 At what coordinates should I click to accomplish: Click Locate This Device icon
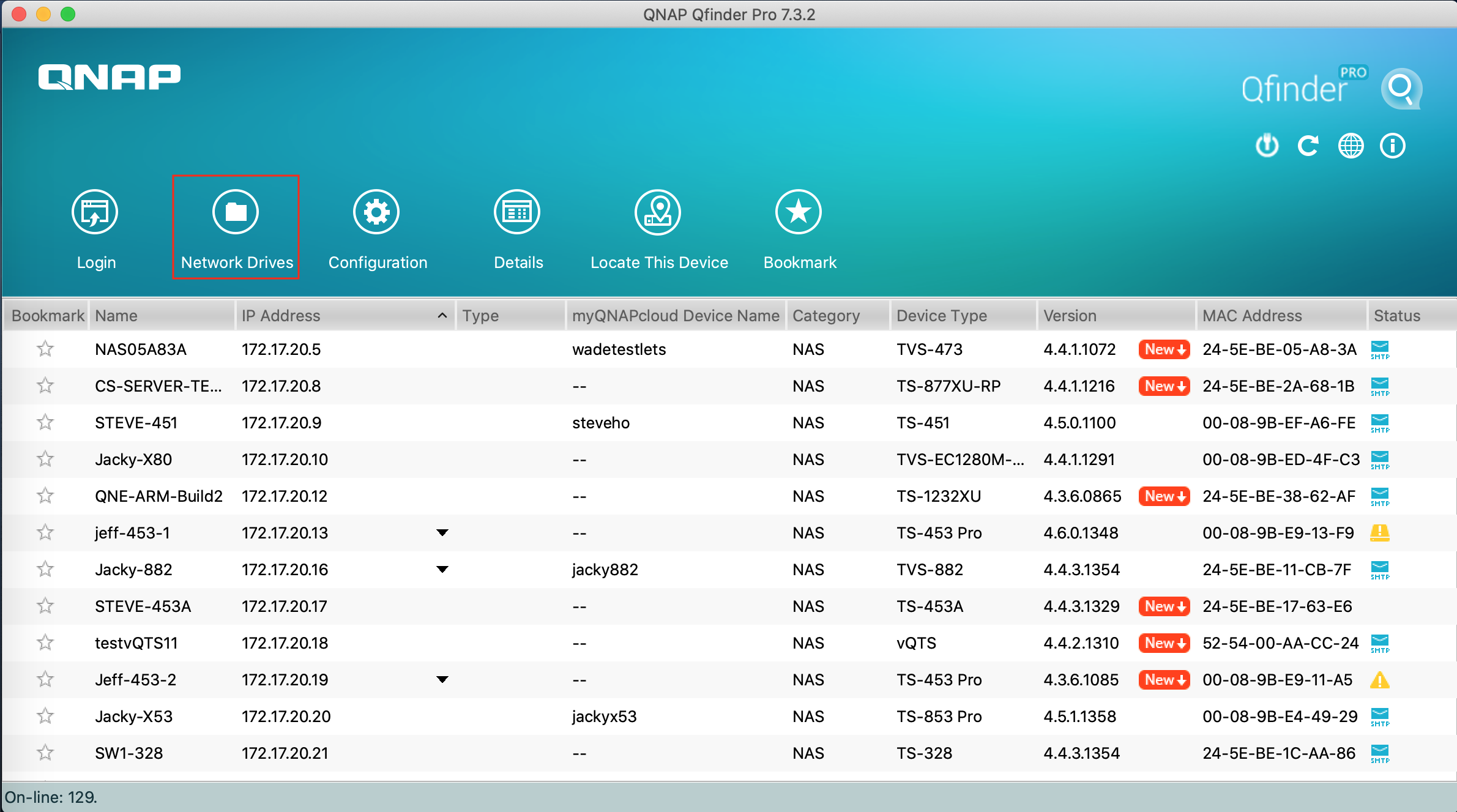tap(658, 212)
